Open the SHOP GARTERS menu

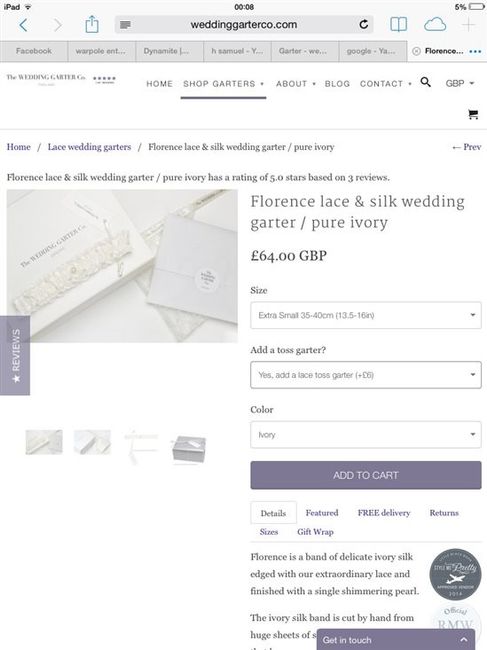[x=223, y=84]
